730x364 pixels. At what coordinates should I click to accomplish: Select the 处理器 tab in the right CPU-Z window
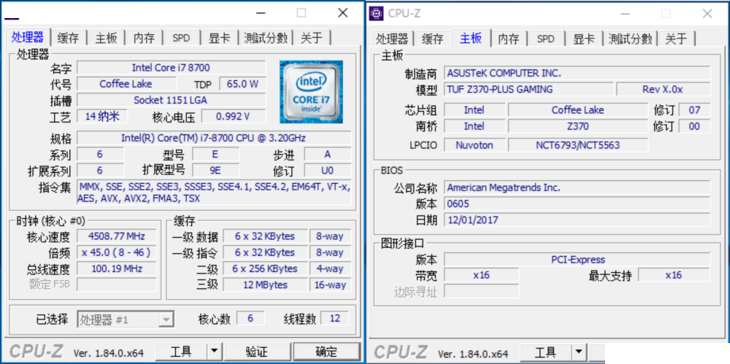coord(392,39)
